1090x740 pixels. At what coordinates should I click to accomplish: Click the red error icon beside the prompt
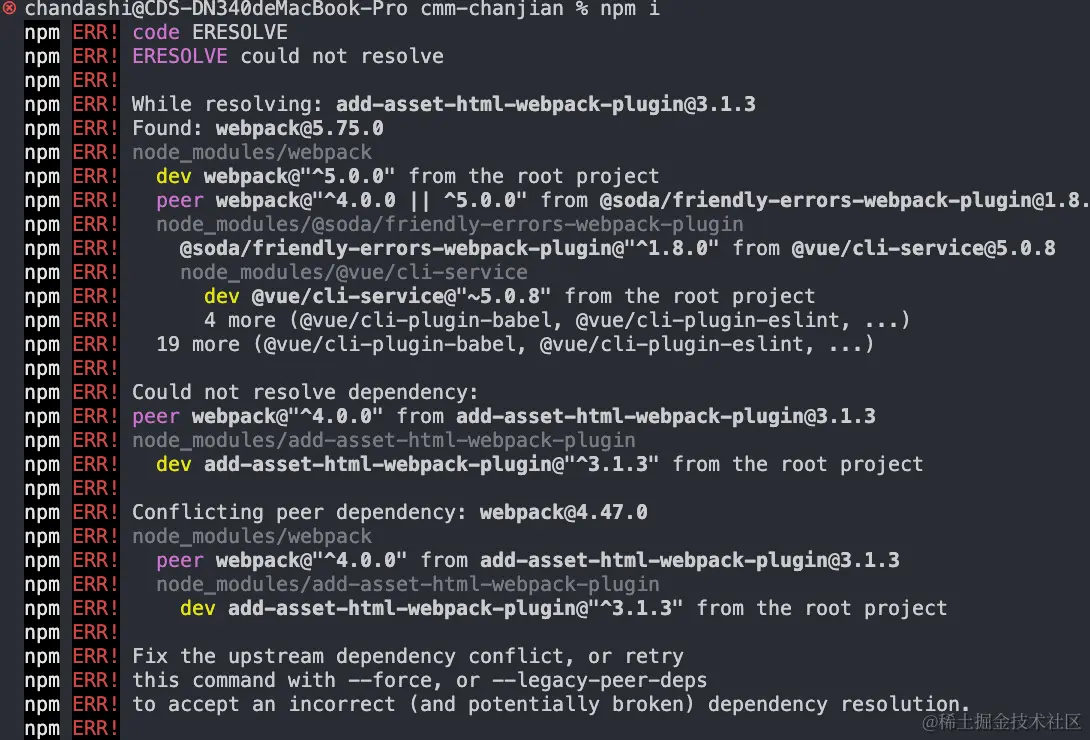coord(9,8)
